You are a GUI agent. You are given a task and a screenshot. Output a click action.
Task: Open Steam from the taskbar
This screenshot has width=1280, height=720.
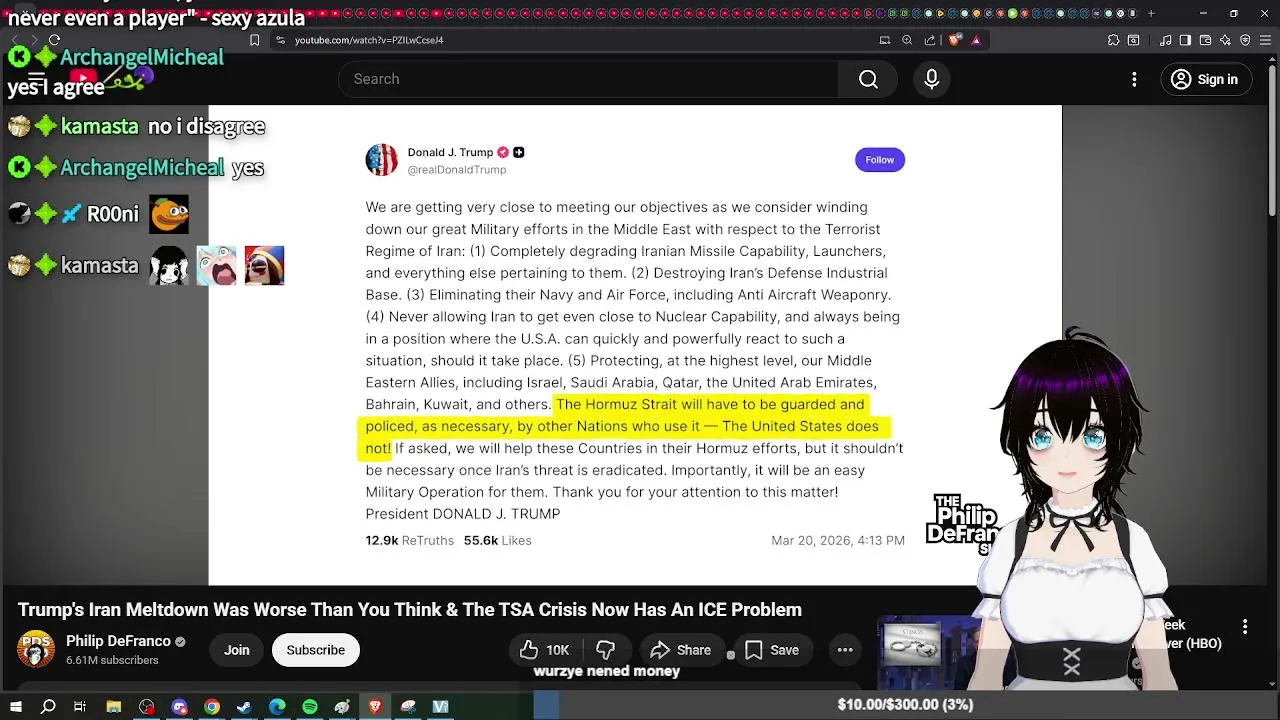(244, 707)
